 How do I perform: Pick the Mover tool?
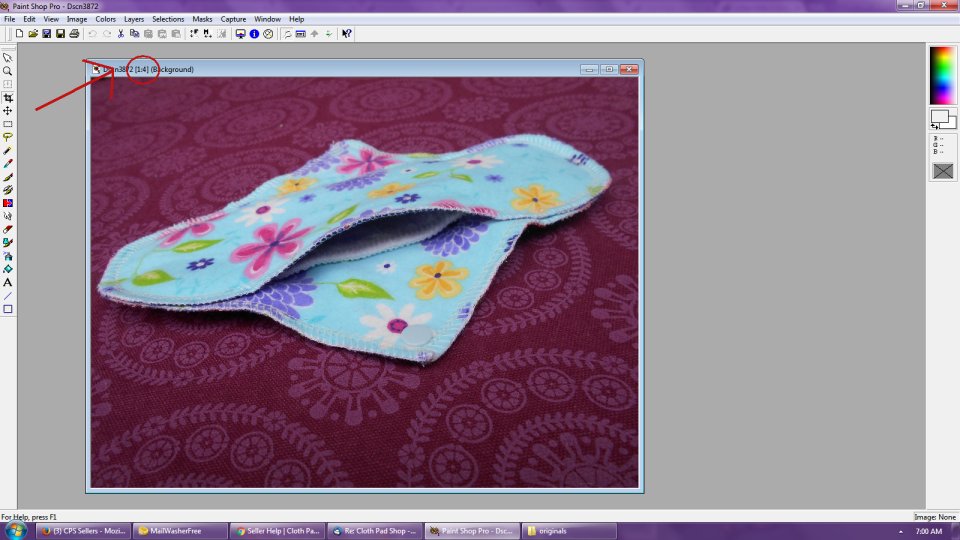coord(8,111)
